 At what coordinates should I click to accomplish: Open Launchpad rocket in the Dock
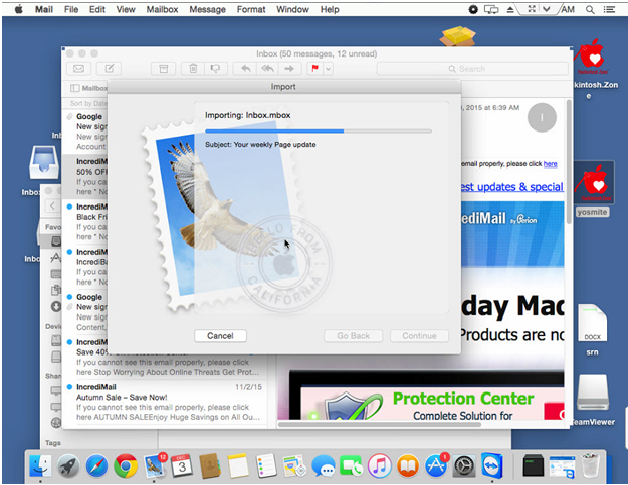tap(68, 466)
